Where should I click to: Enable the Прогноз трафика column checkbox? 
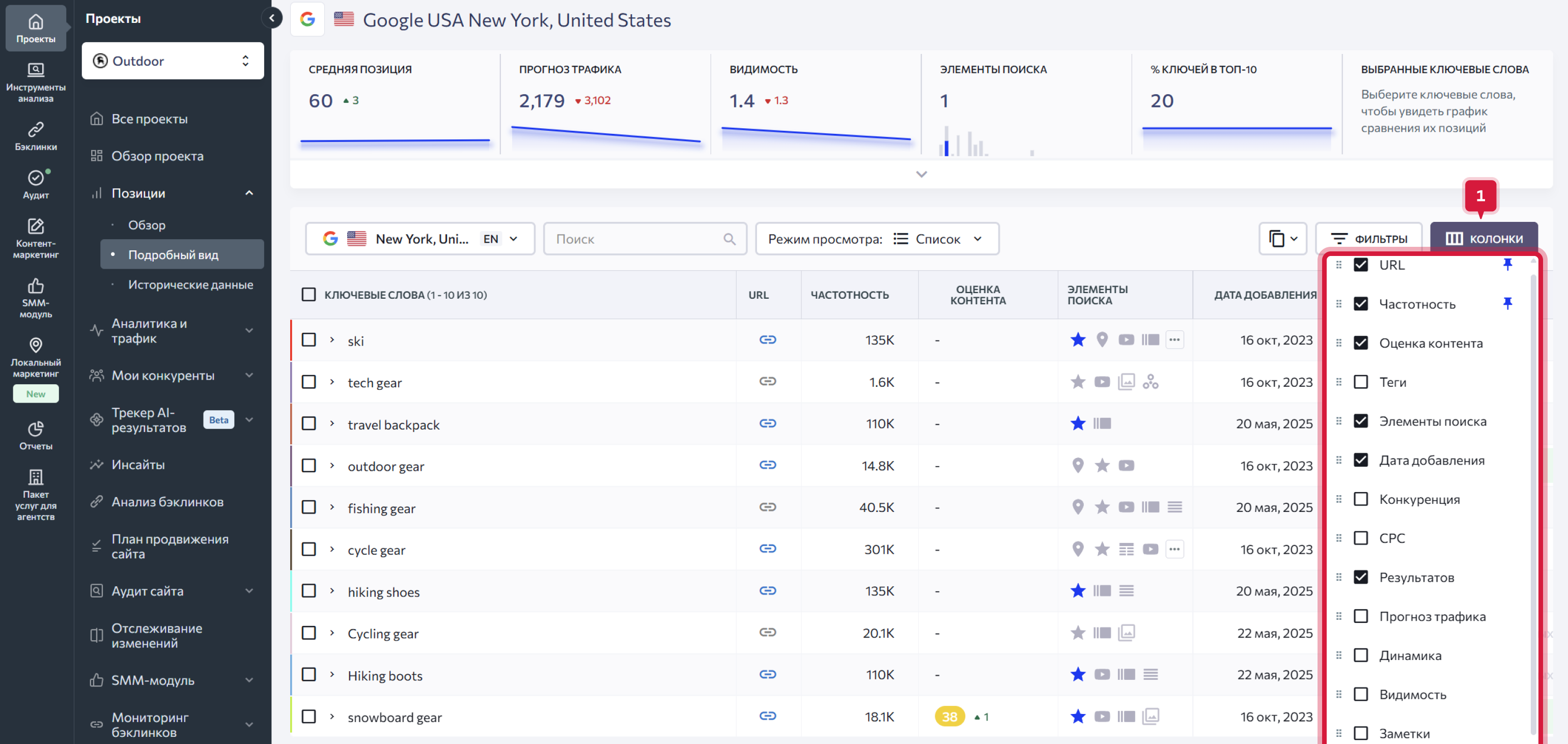click(1360, 616)
